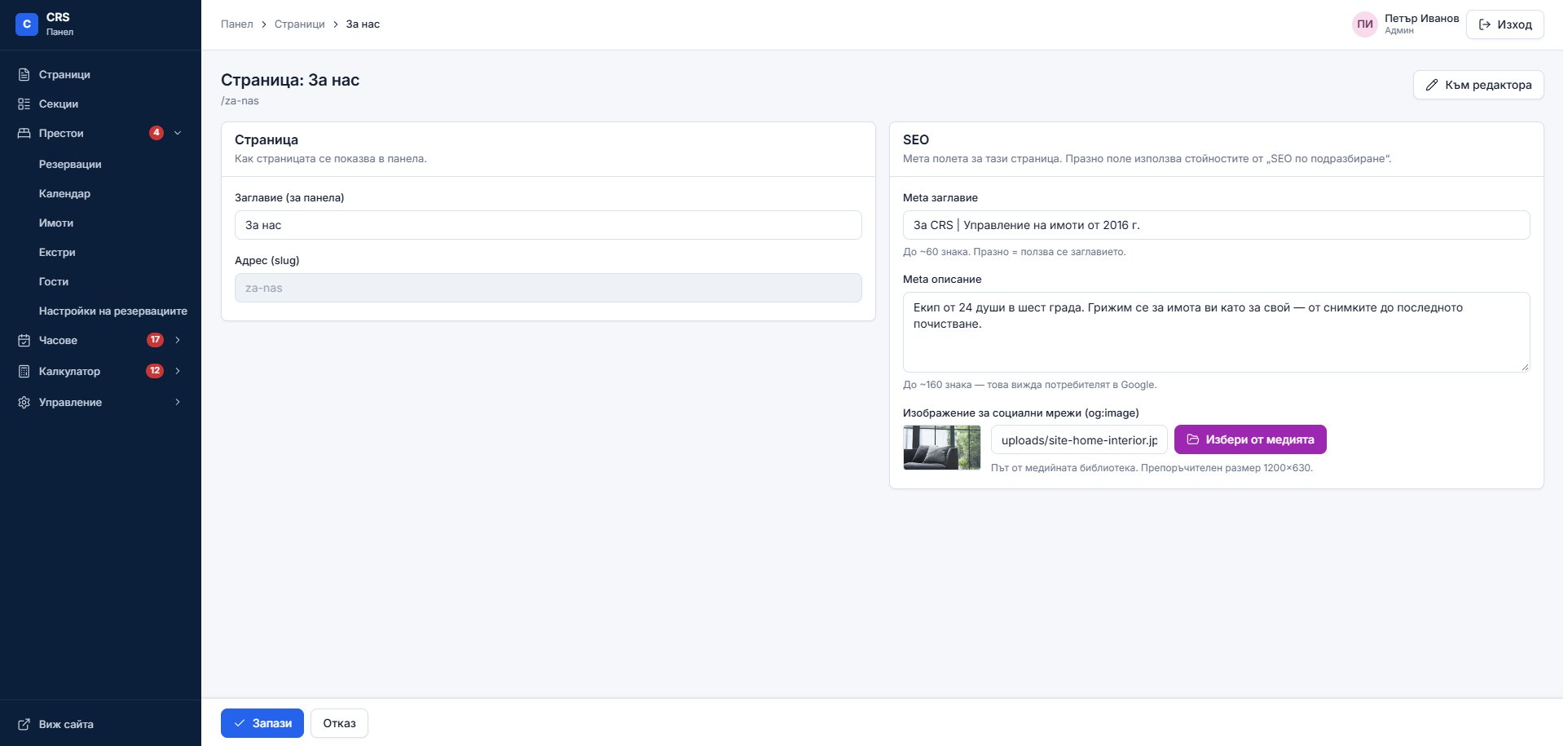Click the Мета описание textarea resize handle
This screenshot has height=746, width=1568.
tap(1525, 367)
